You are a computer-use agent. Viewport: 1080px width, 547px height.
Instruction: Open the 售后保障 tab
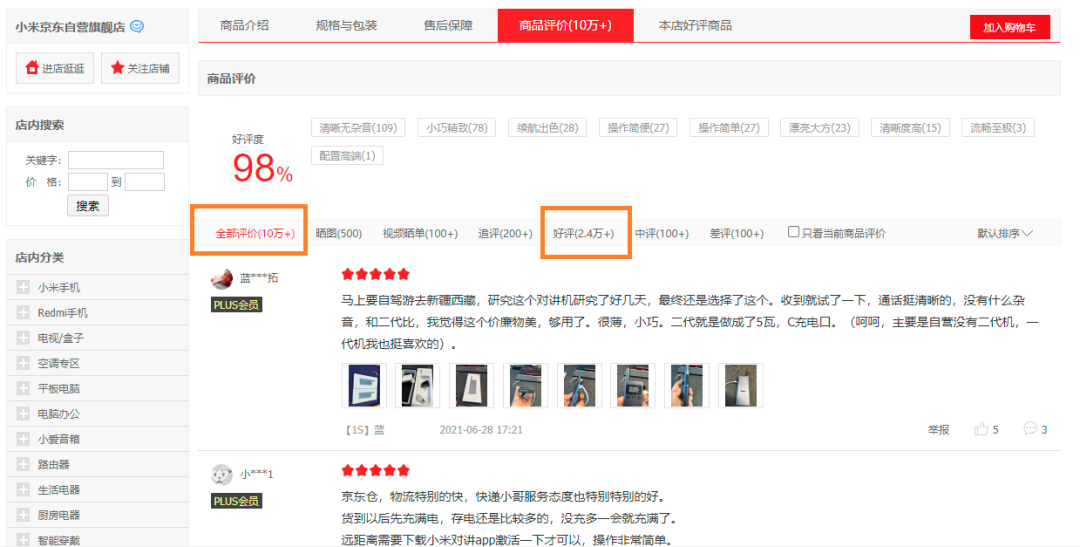[x=448, y=25]
